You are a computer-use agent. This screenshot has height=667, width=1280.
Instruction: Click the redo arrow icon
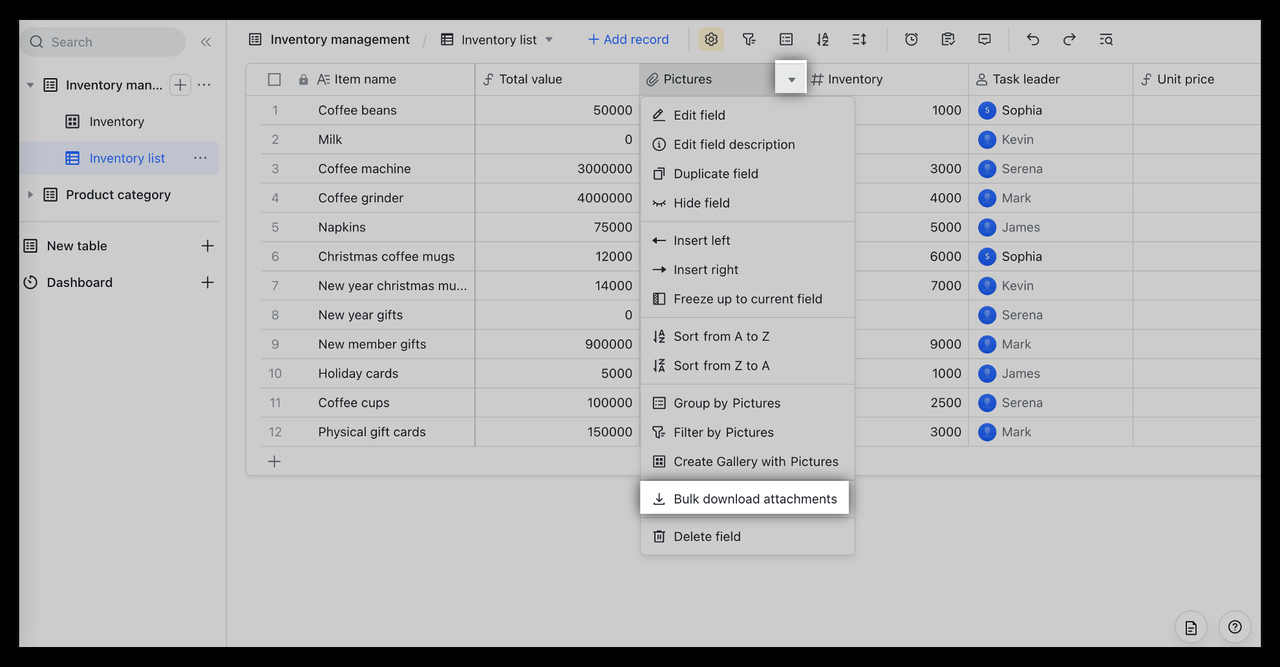point(1069,40)
